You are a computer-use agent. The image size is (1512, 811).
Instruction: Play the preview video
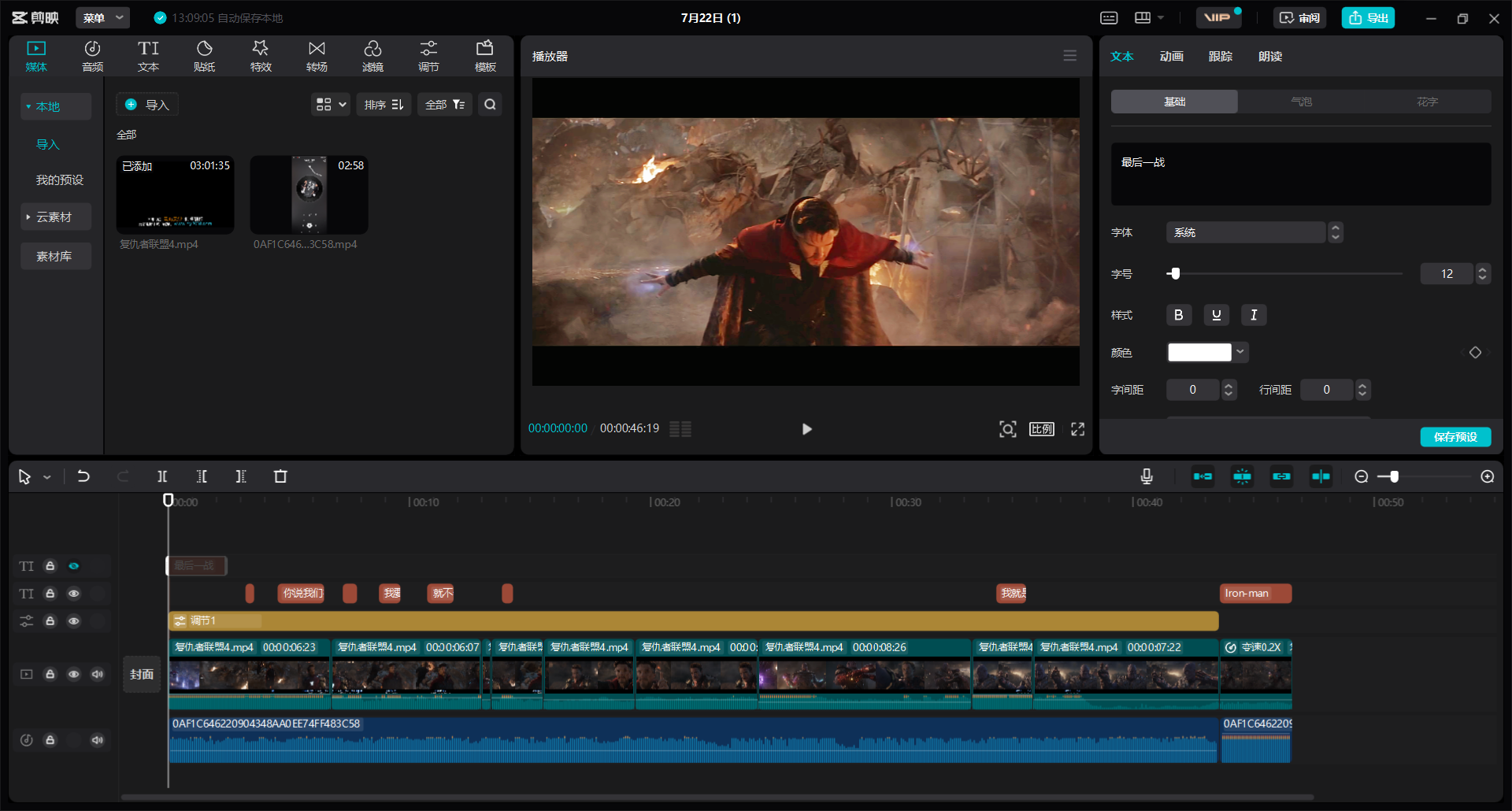click(x=806, y=429)
